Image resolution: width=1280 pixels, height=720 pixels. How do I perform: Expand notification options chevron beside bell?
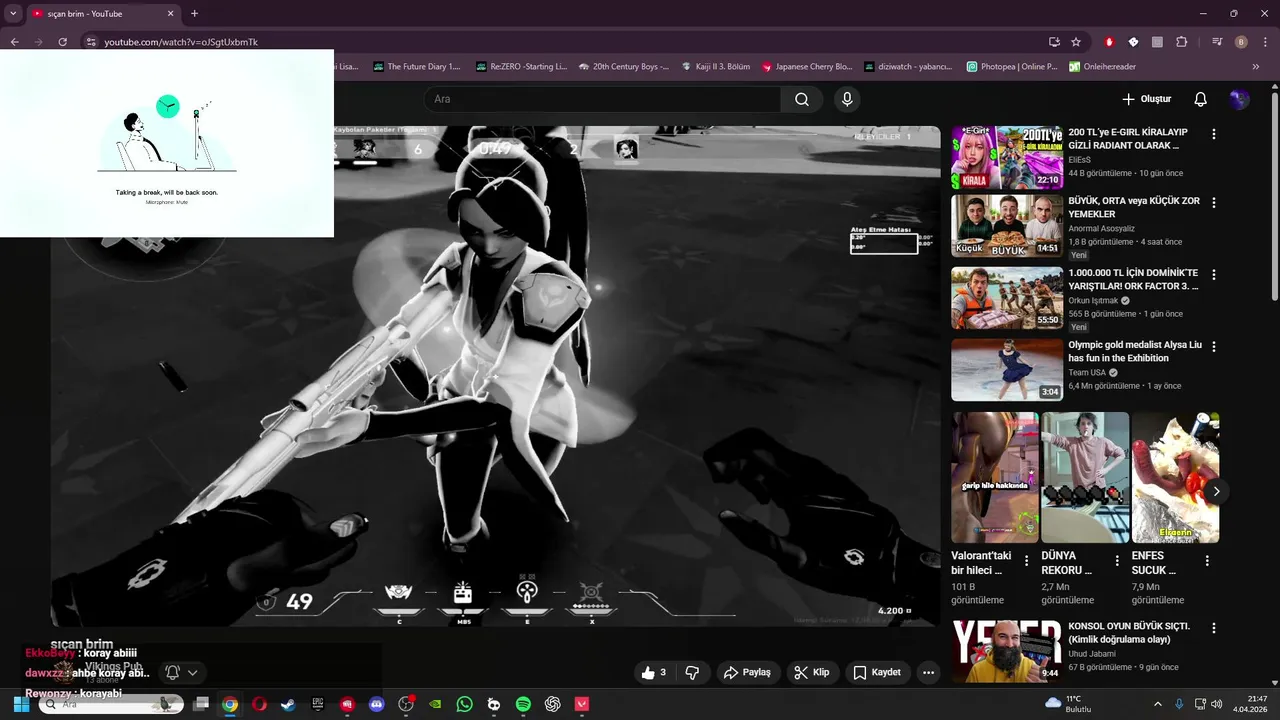pyautogui.click(x=192, y=672)
